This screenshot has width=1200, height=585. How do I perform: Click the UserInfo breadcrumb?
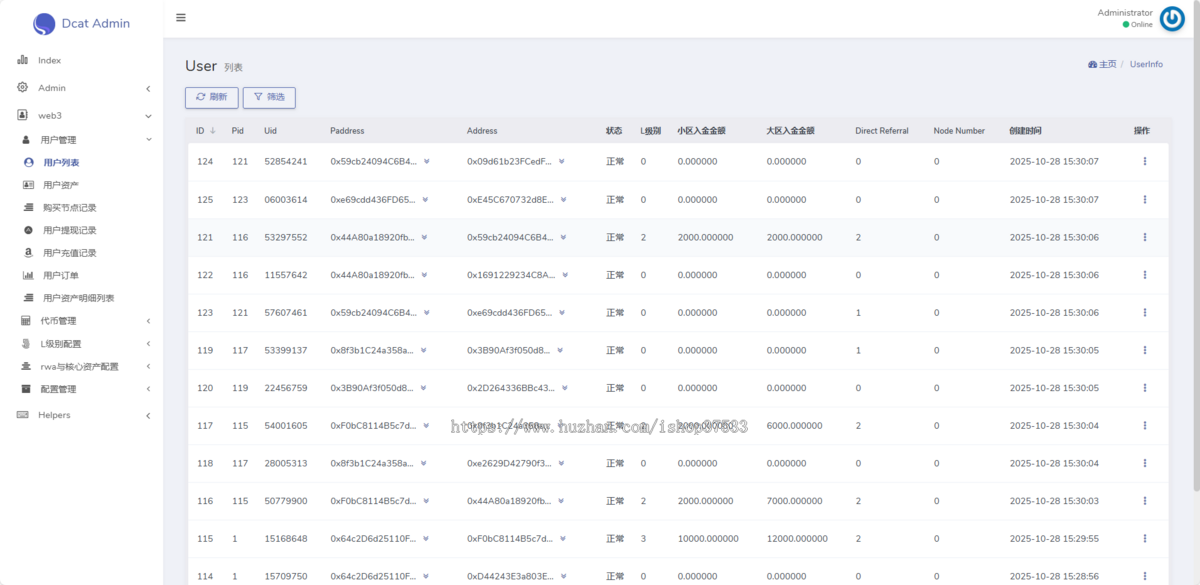click(1146, 64)
